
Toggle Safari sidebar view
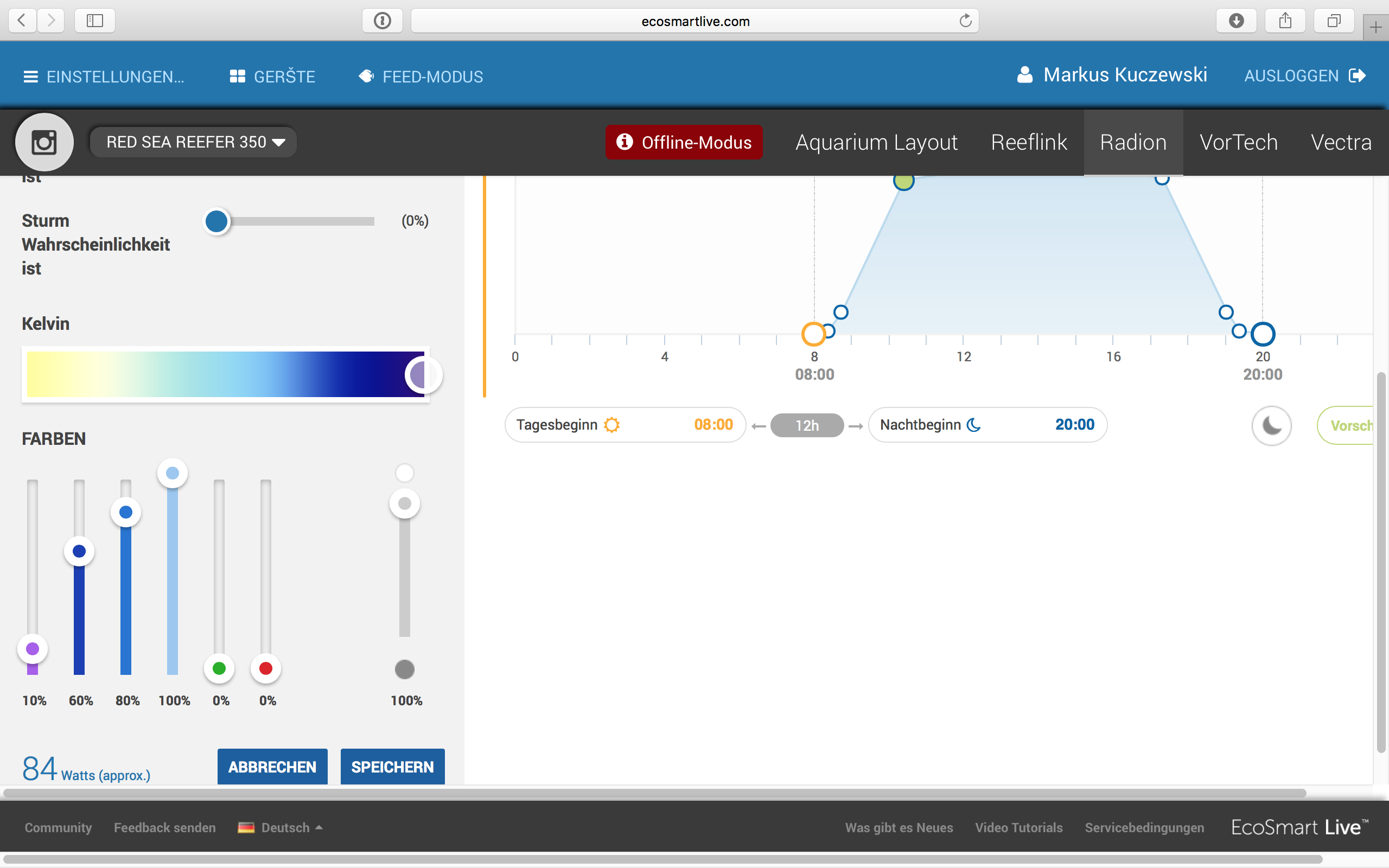coord(95,21)
